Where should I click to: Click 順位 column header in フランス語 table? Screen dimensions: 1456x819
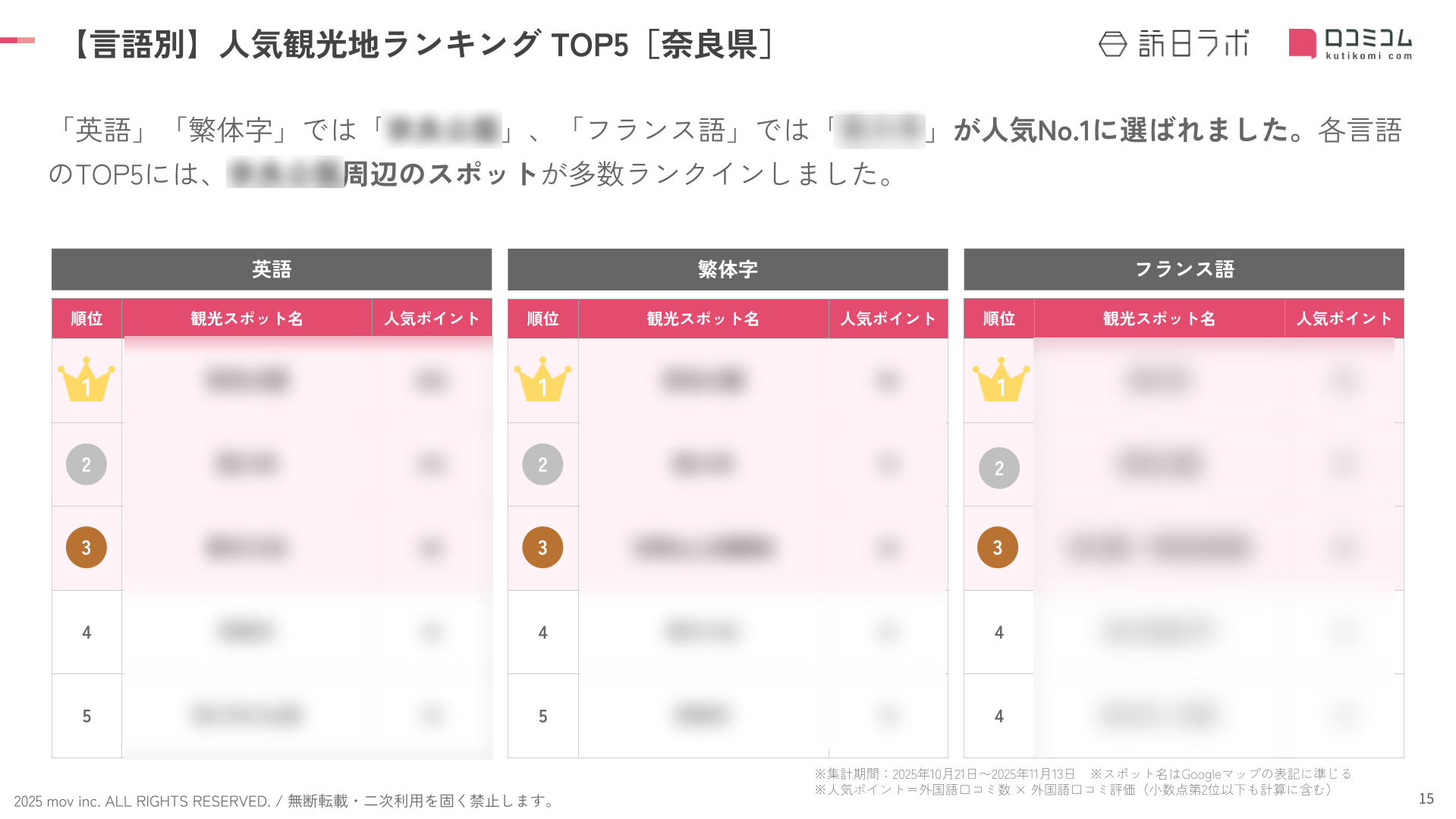pos(998,318)
